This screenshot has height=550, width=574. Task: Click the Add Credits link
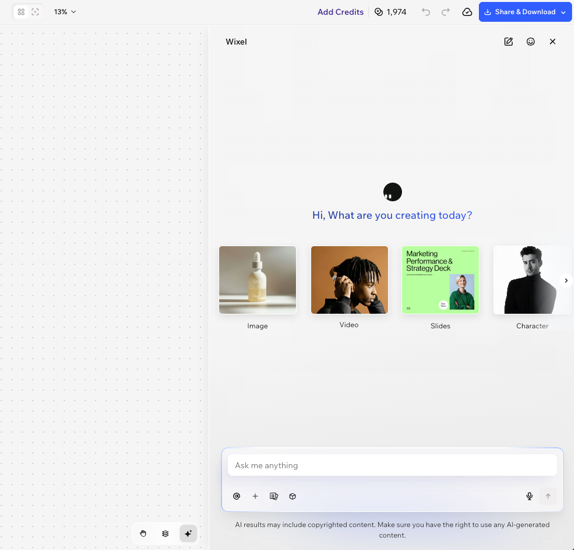[340, 12]
